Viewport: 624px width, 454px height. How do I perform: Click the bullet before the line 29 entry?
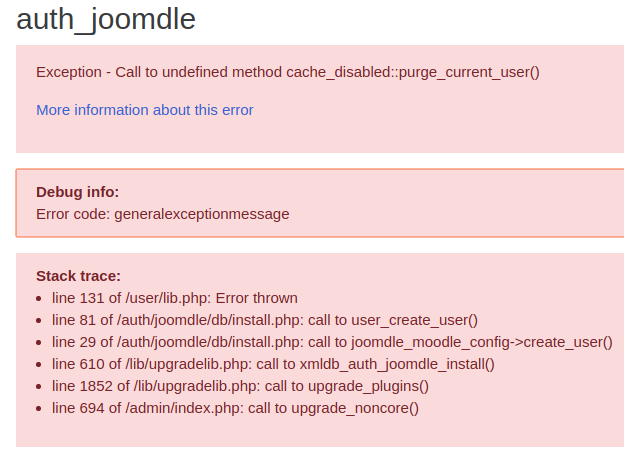tap(39, 343)
